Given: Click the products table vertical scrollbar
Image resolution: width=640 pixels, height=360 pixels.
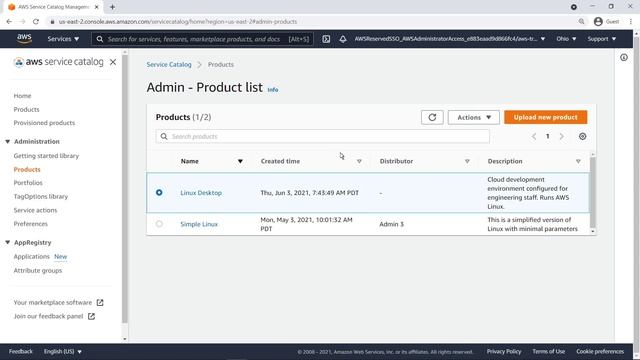Looking at the screenshot, I should tap(593, 193).
